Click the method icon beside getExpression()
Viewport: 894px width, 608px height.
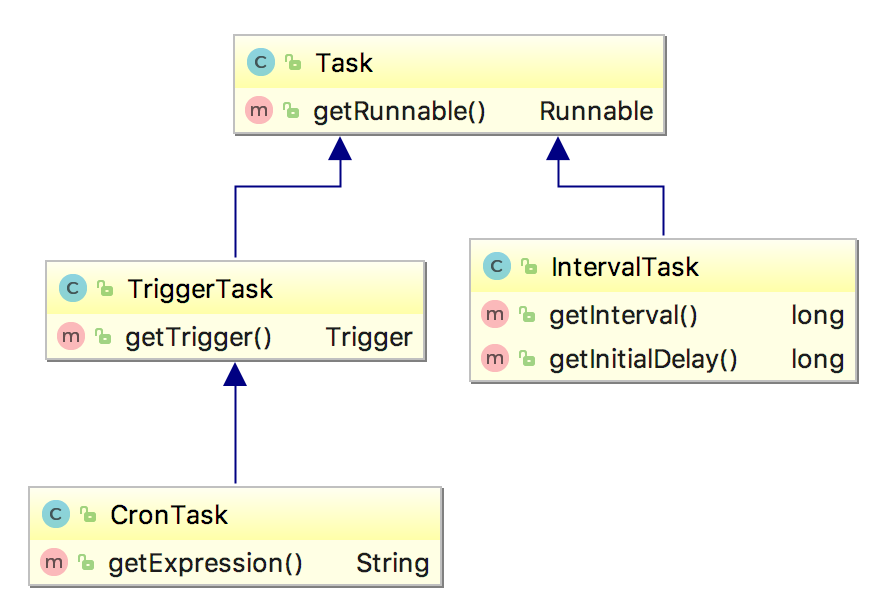pos(54,562)
